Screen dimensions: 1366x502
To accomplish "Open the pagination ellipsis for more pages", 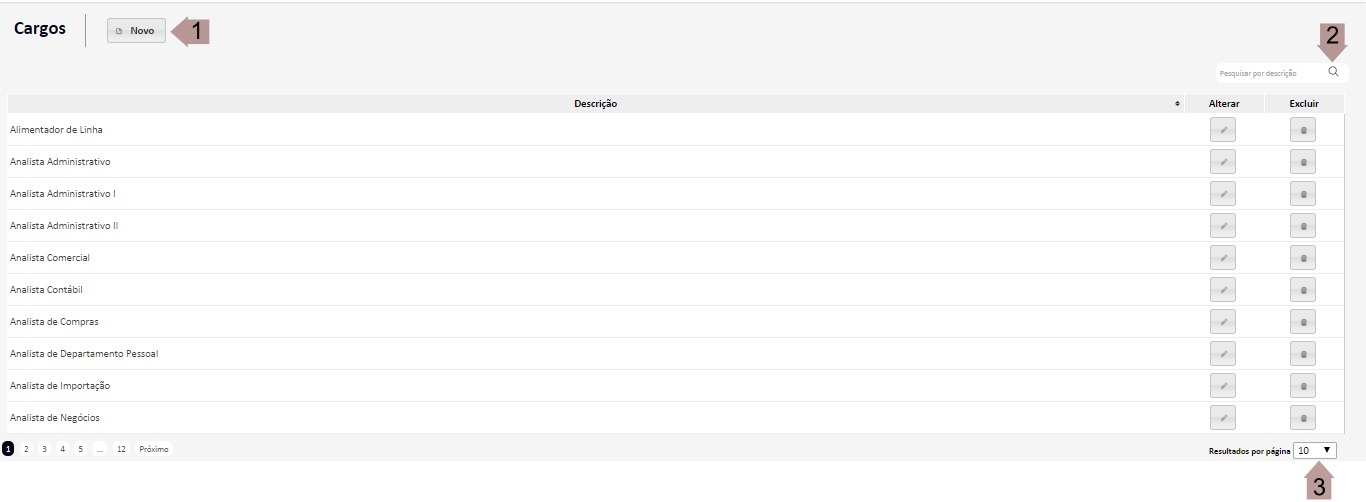I will (100, 449).
